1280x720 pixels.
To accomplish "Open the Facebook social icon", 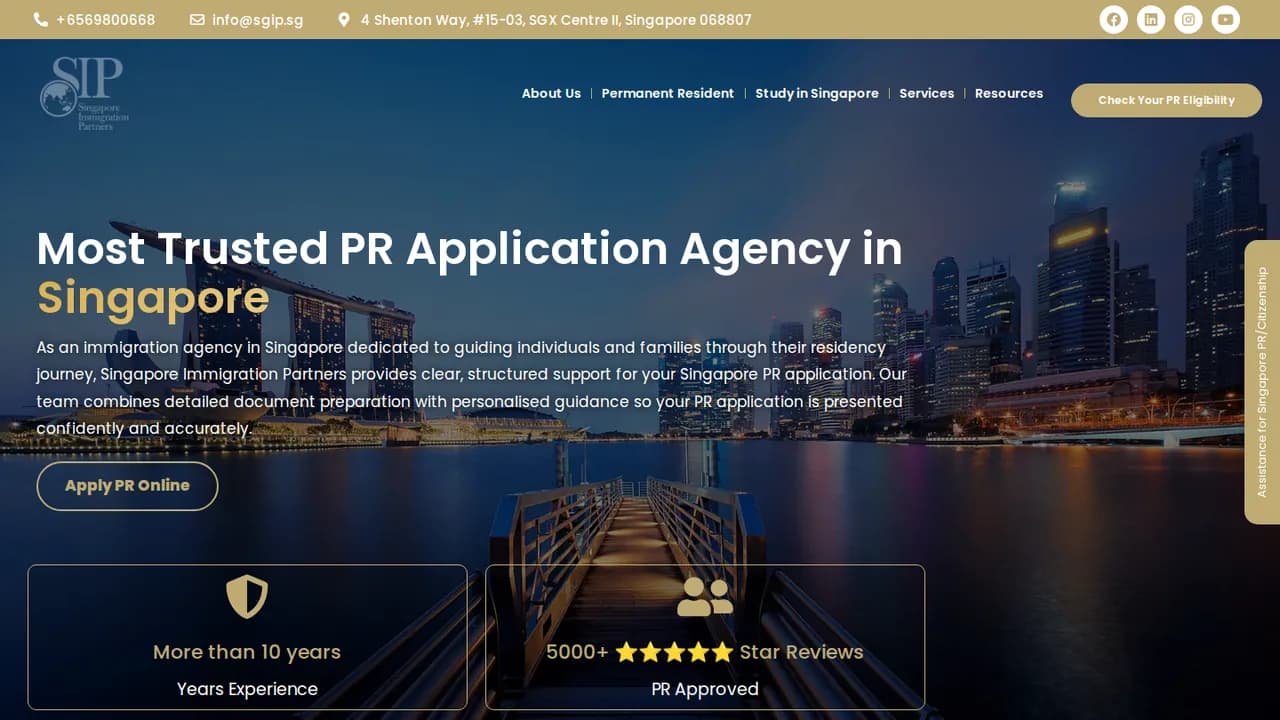I will [1113, 19].
